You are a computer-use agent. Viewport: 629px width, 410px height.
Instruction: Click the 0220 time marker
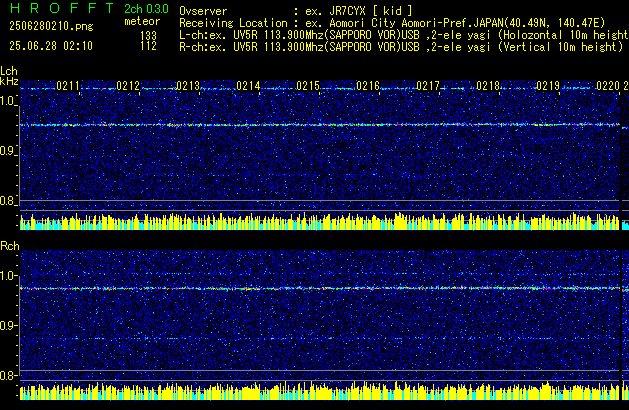(x=608, y=86)
